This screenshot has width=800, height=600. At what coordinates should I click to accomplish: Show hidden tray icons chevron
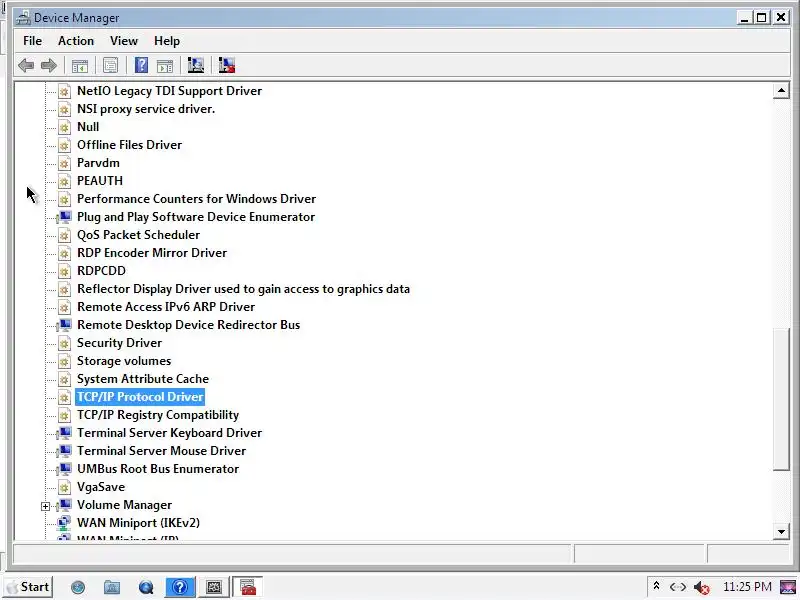coord(657,586)
